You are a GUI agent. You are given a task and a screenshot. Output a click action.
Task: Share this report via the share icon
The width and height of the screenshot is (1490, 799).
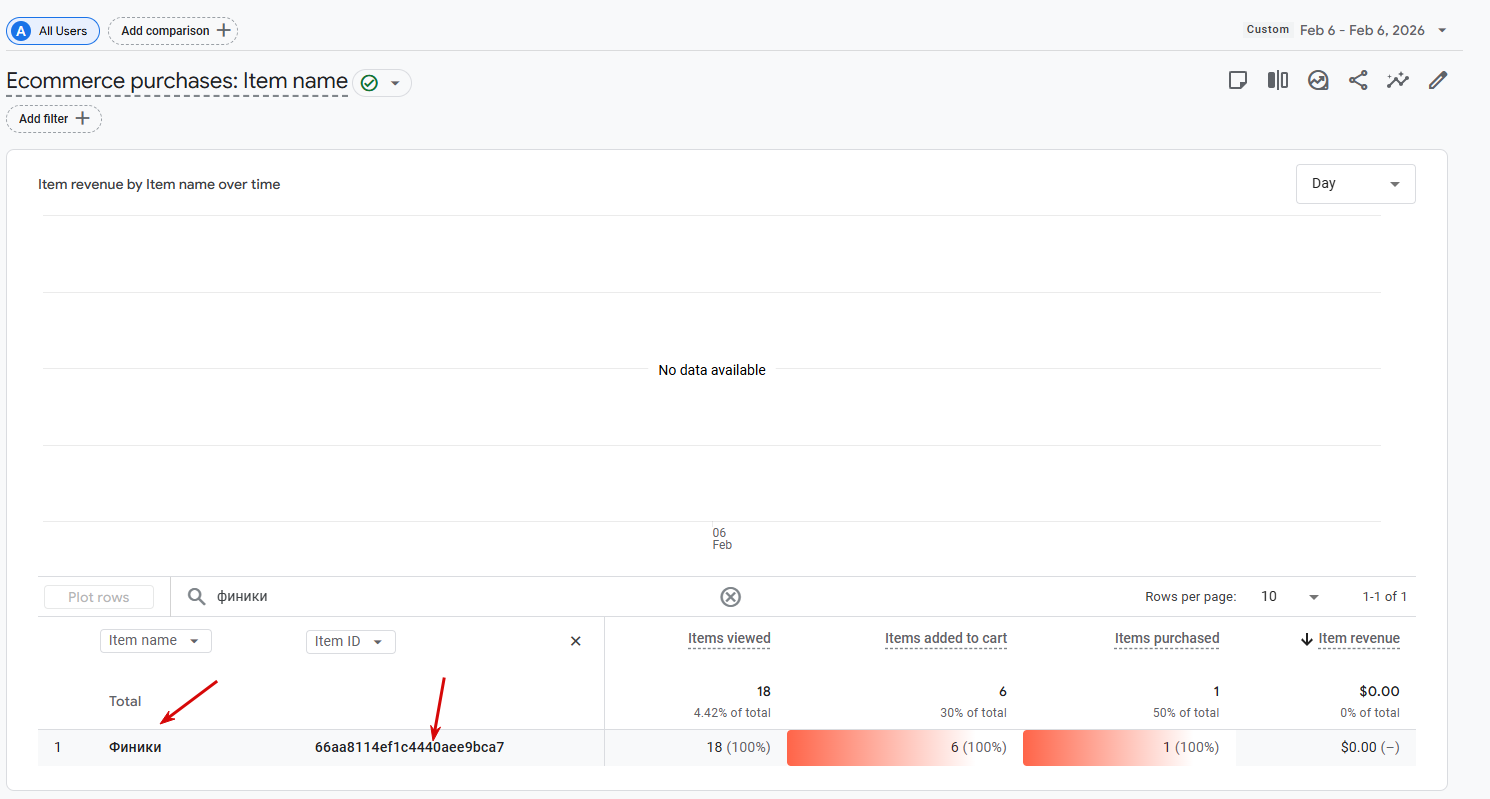click(x=1358, y=81)
